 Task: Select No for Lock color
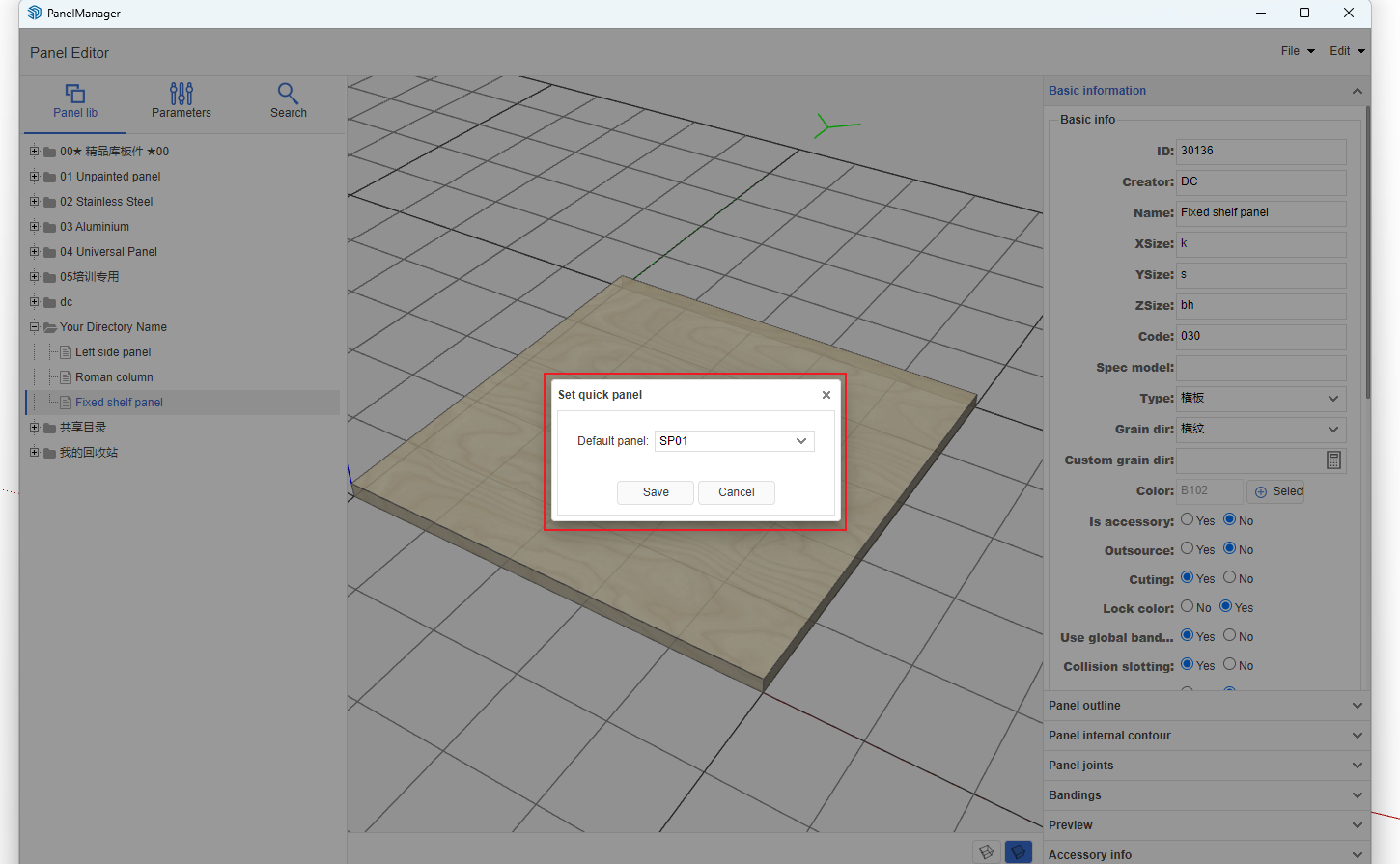click(x=1188, y=607)
